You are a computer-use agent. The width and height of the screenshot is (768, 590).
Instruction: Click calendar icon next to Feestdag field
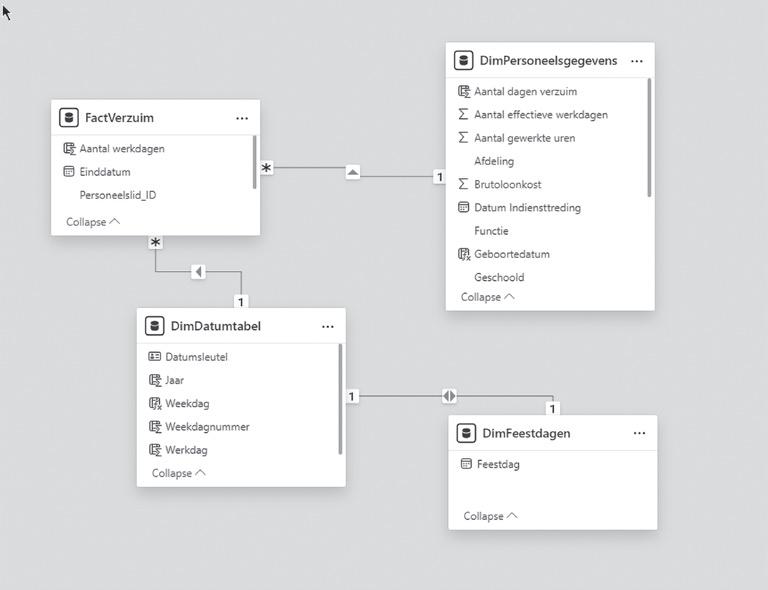coord(466,464)
